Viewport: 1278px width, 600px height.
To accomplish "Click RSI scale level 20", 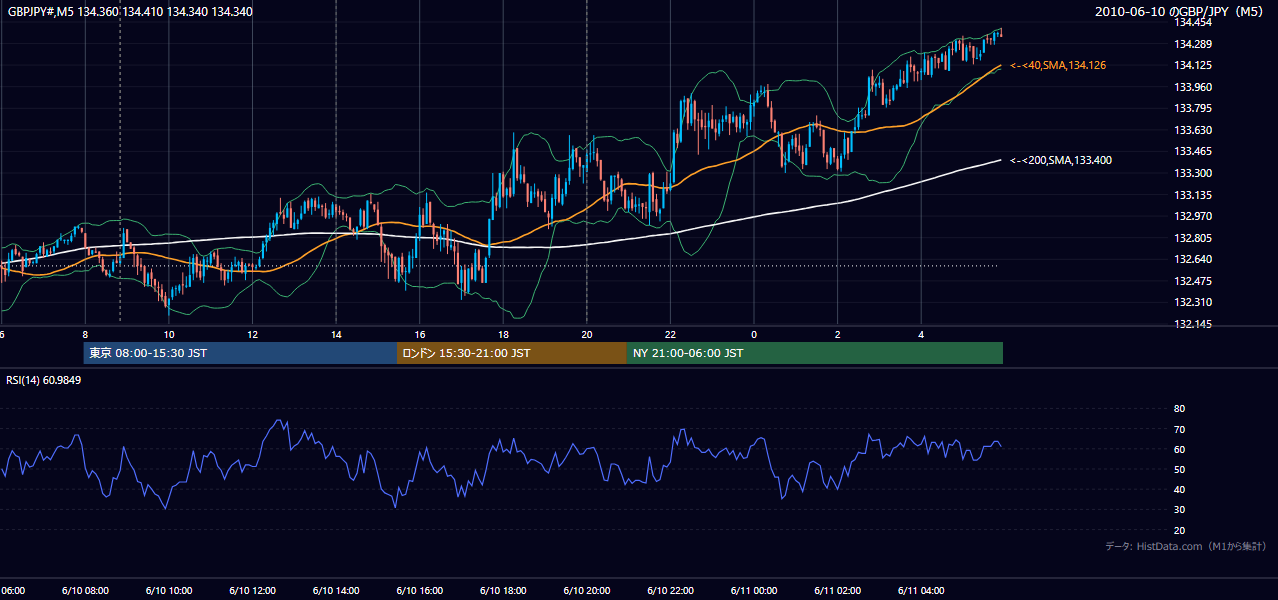I will tap(1179, 530).
